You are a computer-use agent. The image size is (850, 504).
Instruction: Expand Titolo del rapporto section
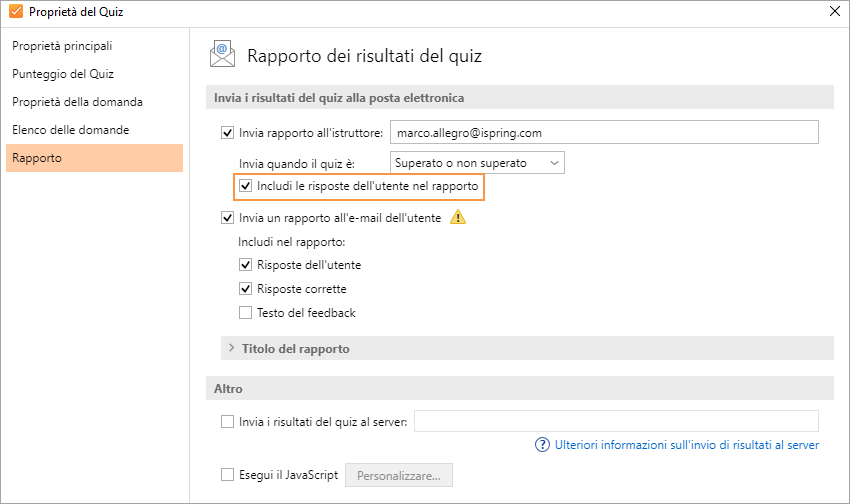tap(295, 349)
